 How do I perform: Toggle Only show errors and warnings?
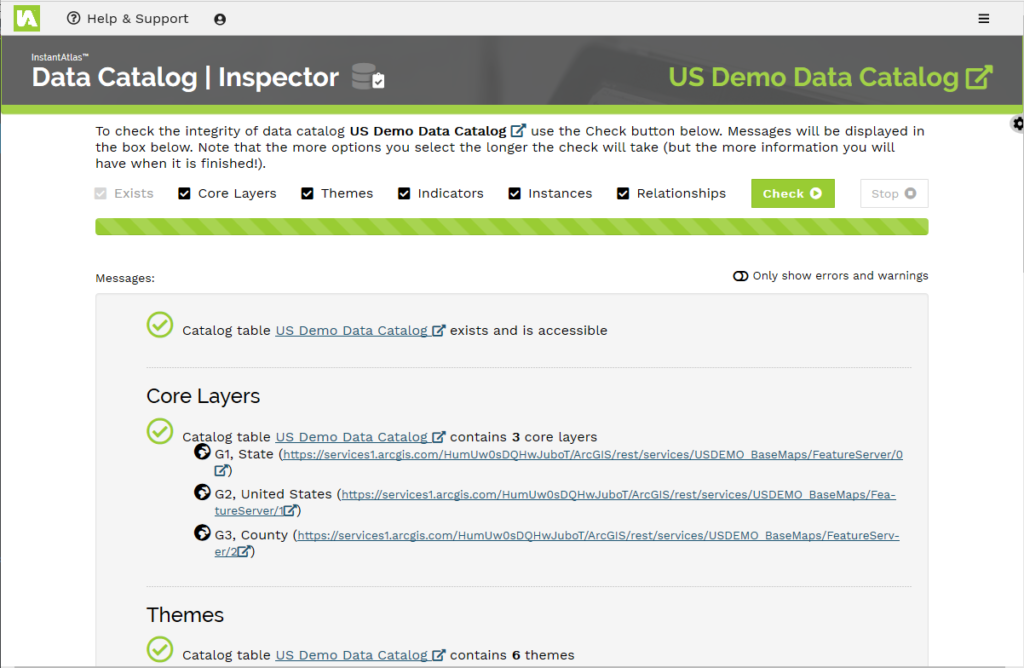click(x=740, y=276)
